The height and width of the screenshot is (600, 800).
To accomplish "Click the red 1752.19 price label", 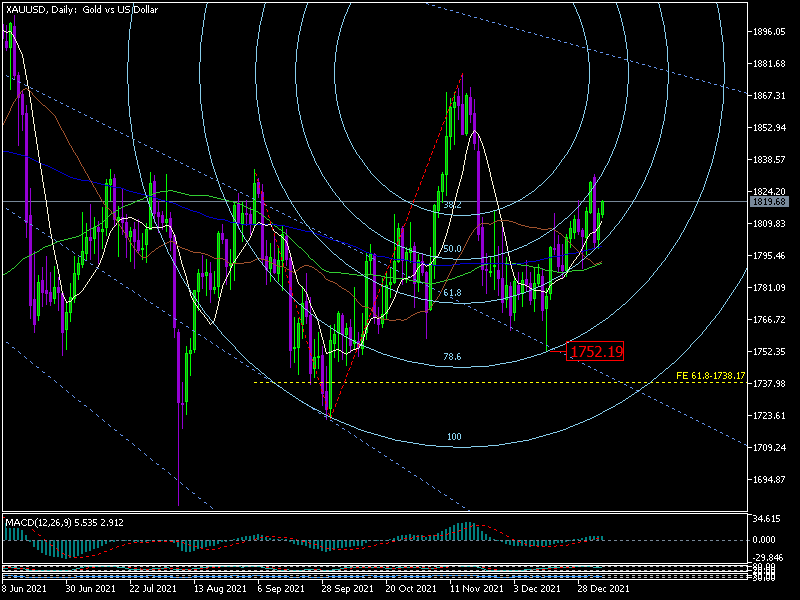I will tap(595, 351).
